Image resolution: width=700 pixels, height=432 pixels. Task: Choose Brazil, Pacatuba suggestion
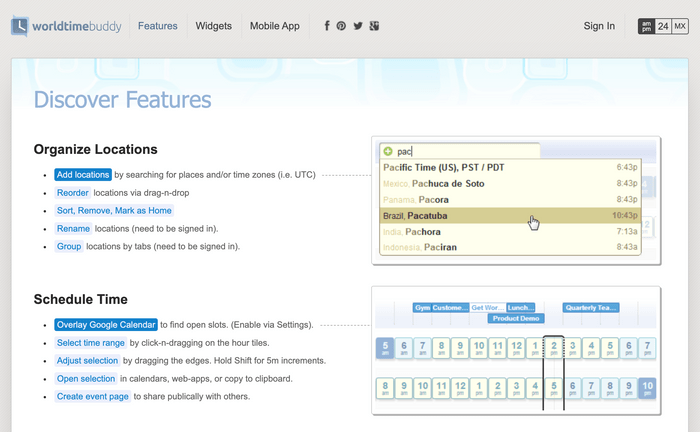[x=510, y=216]
